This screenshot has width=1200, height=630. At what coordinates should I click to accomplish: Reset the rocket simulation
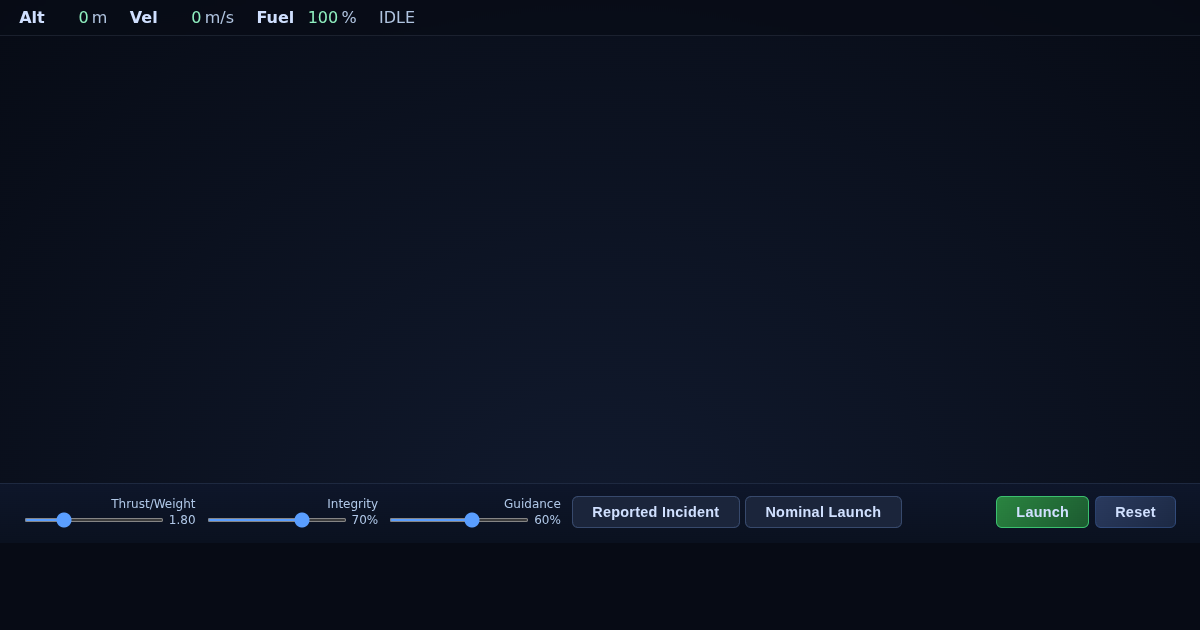(x=1135, y=512)
